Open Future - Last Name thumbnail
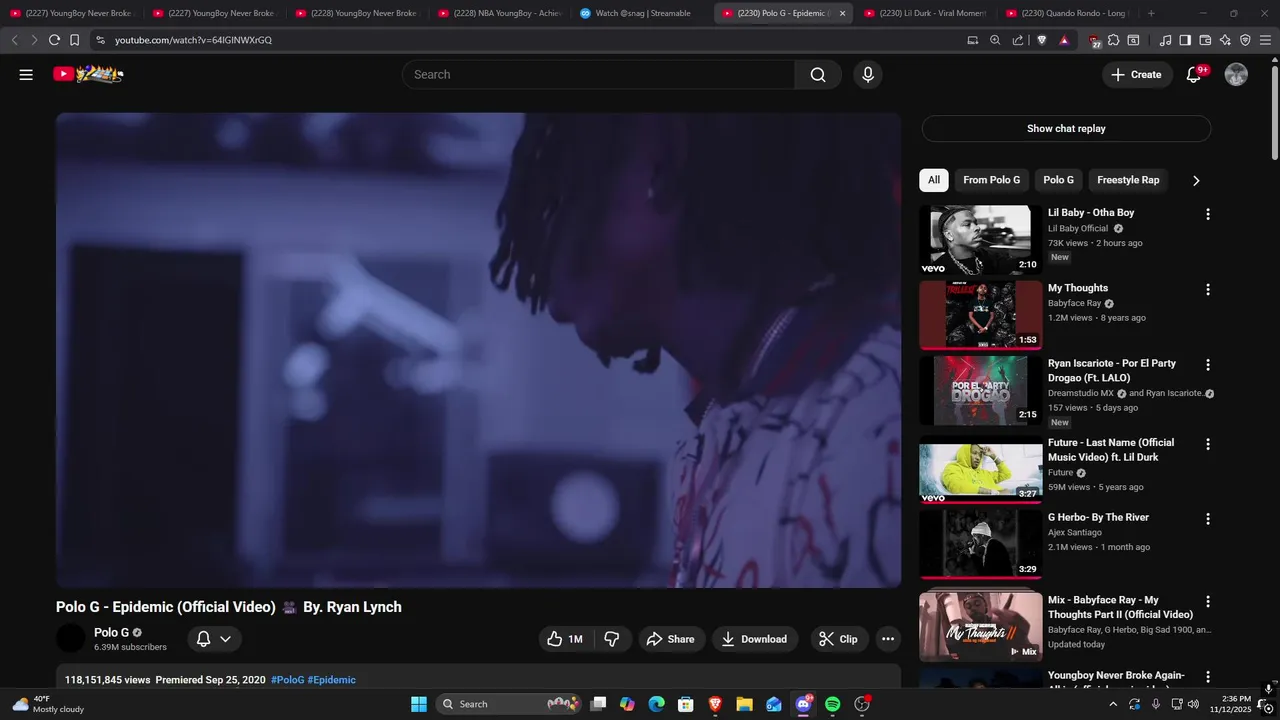1280x720 pixels. 980,470
